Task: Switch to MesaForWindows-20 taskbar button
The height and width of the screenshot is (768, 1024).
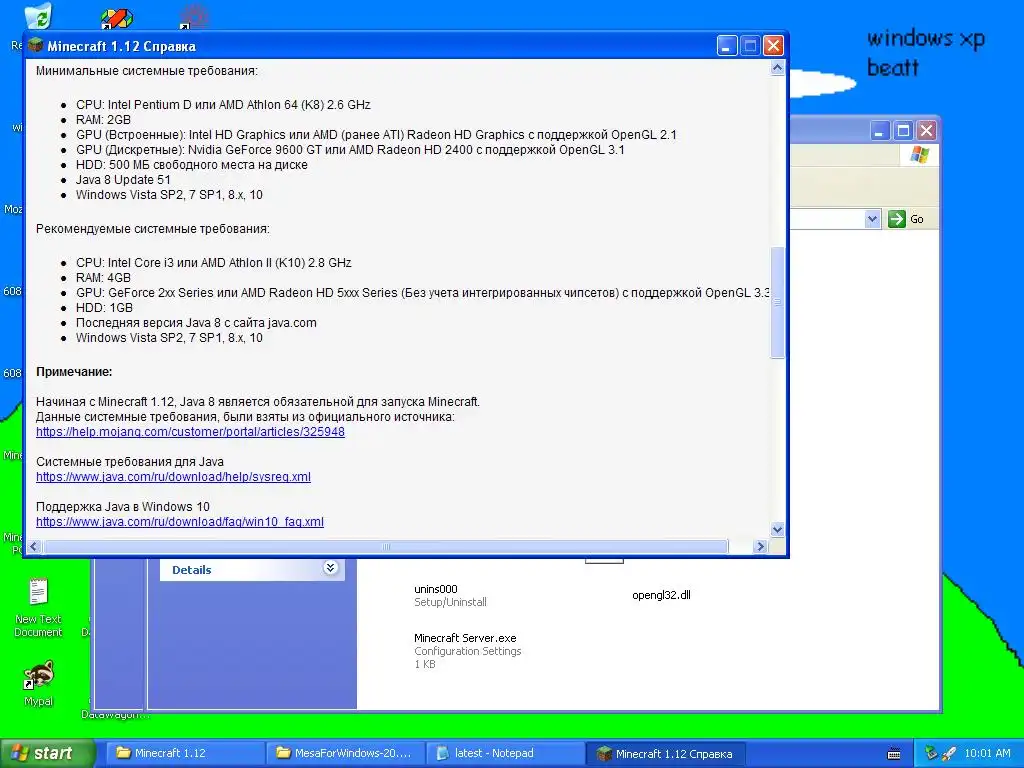Action: click(x=345, y=753)
